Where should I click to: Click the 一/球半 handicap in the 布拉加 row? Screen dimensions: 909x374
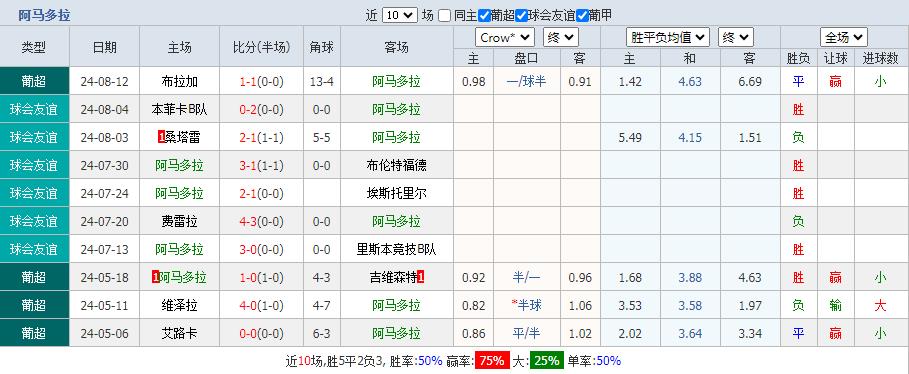pyautogui.click(x=526, y=82)
